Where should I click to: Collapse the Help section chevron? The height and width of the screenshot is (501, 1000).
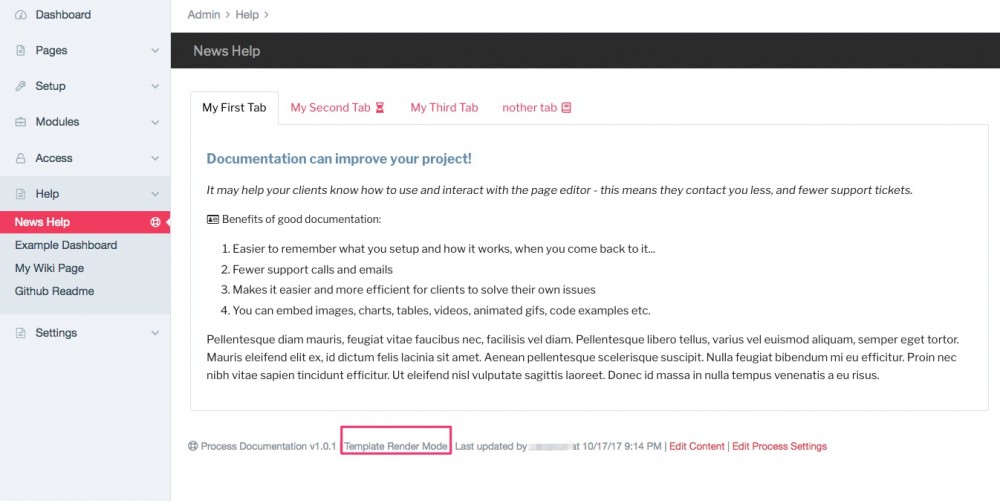click(155, 194)
